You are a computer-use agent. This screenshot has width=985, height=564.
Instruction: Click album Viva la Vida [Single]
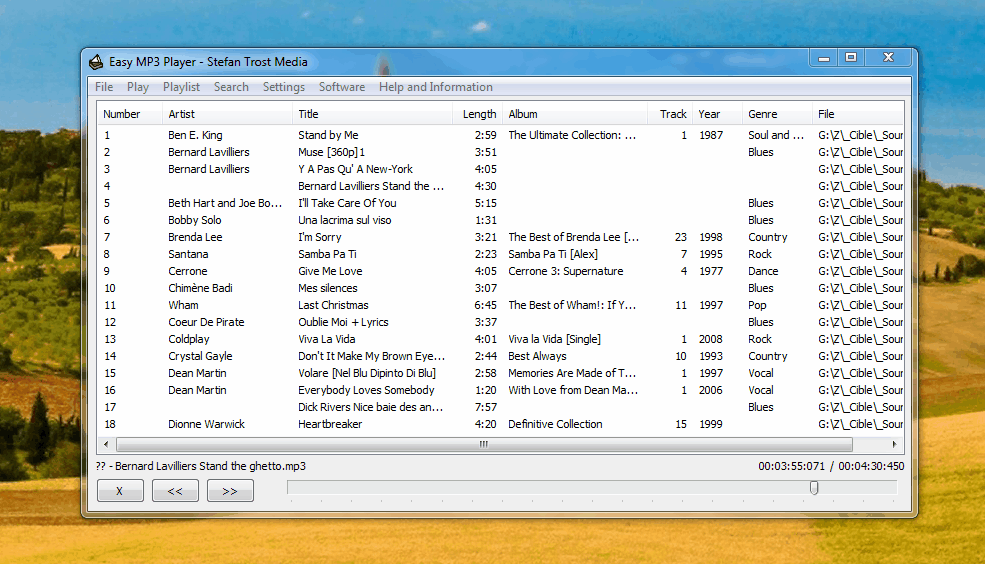pyautogui.click(x=554, y=339)
